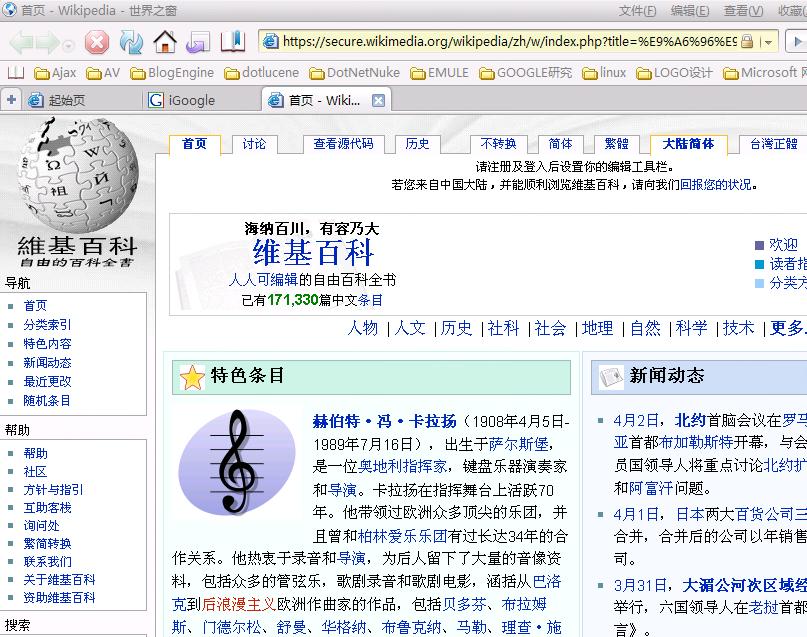The image size is (807, 637).
Task: Expand the address bar URL dropdown
Action: pos(768,42)
